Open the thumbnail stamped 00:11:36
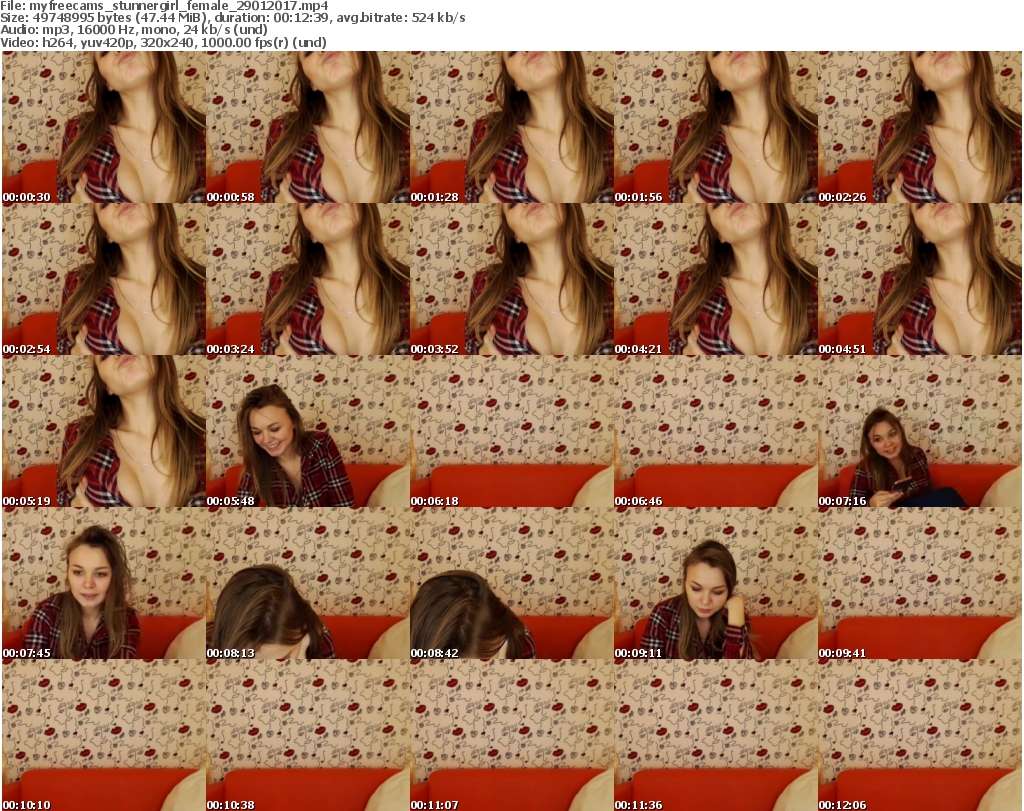This screenshot has width=1024, height=811. point(716,735)
